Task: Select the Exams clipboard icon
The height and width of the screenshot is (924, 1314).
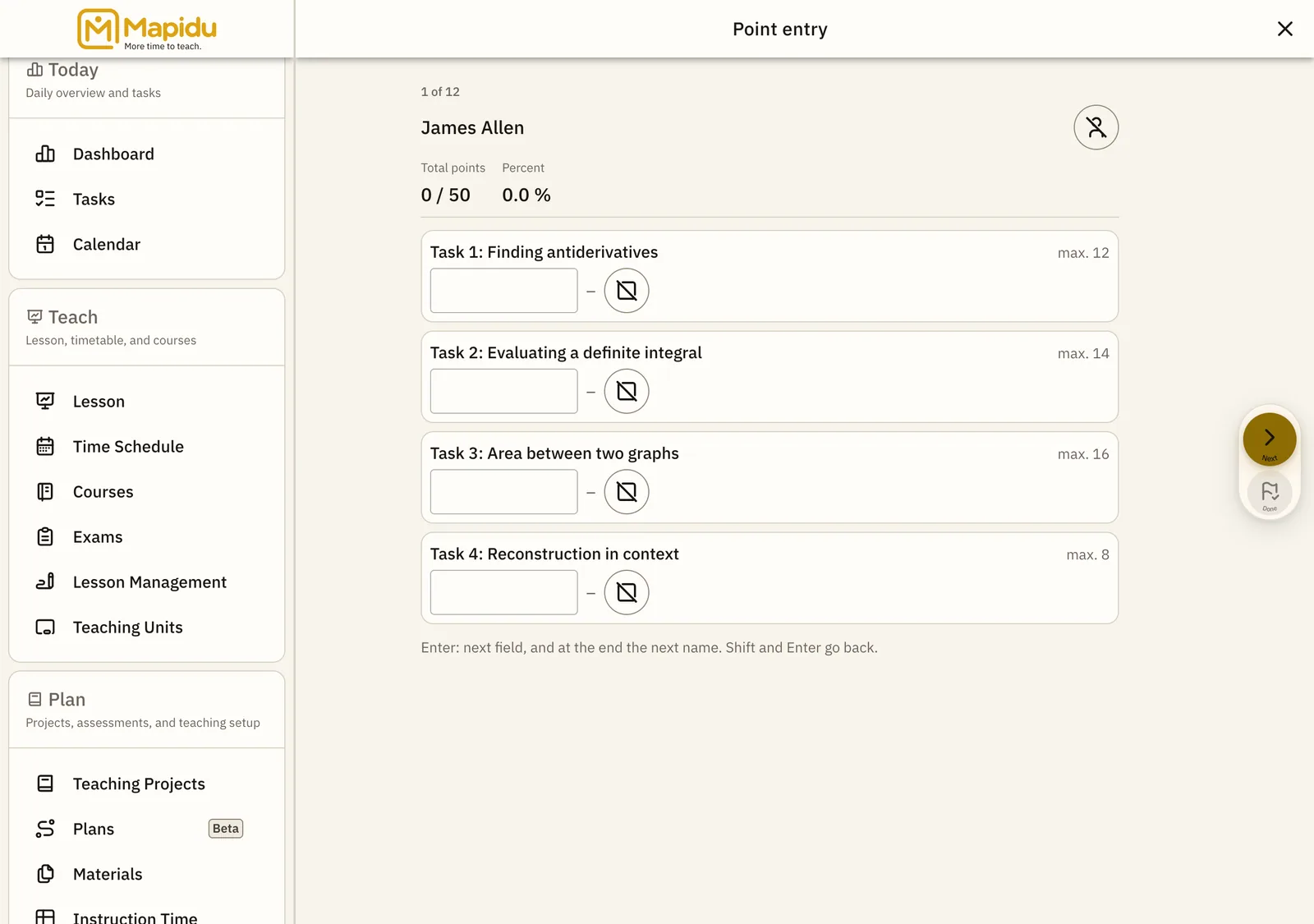Action: pyautogui.click(x=45, y=537)
